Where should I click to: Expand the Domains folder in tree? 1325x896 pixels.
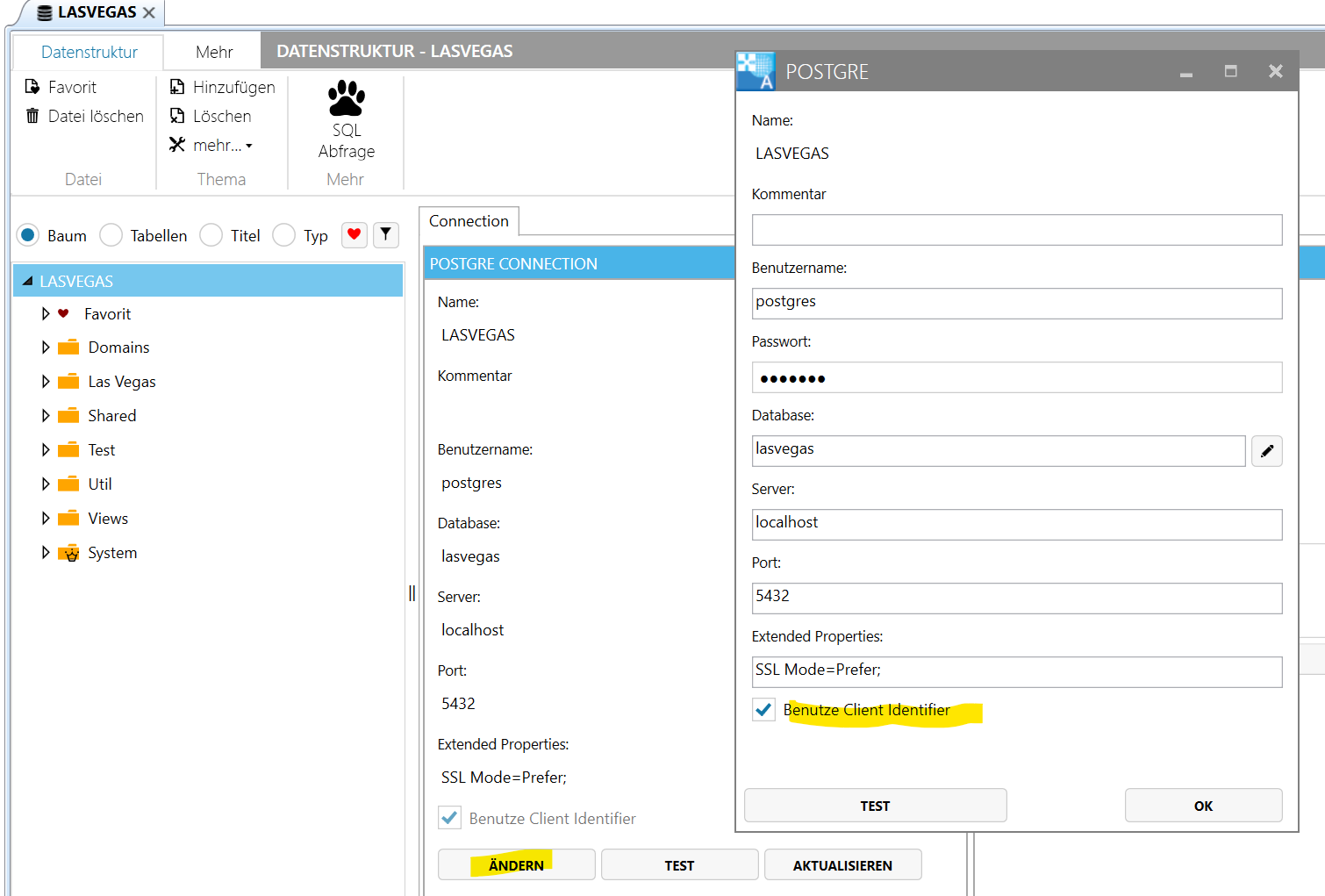46,348
